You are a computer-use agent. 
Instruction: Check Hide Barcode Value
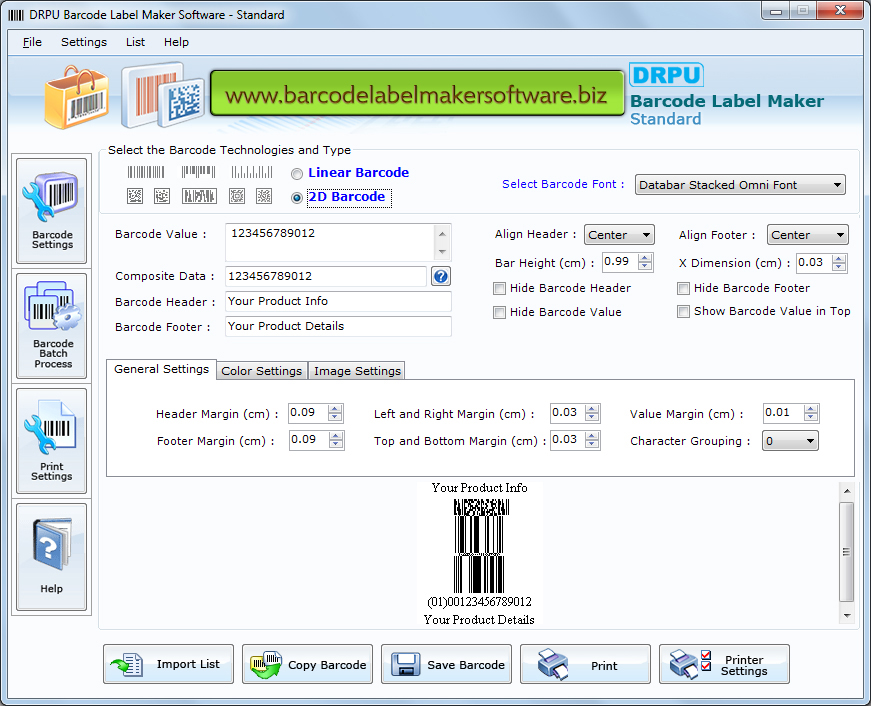[x=499, y=312]
